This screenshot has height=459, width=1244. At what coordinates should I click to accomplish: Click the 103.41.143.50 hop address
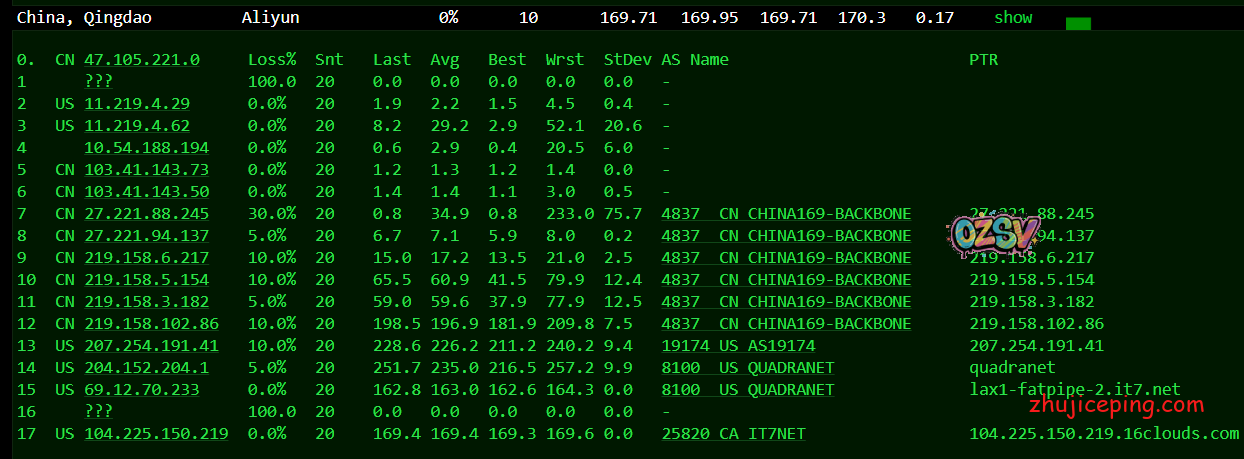tap(146, 192)
